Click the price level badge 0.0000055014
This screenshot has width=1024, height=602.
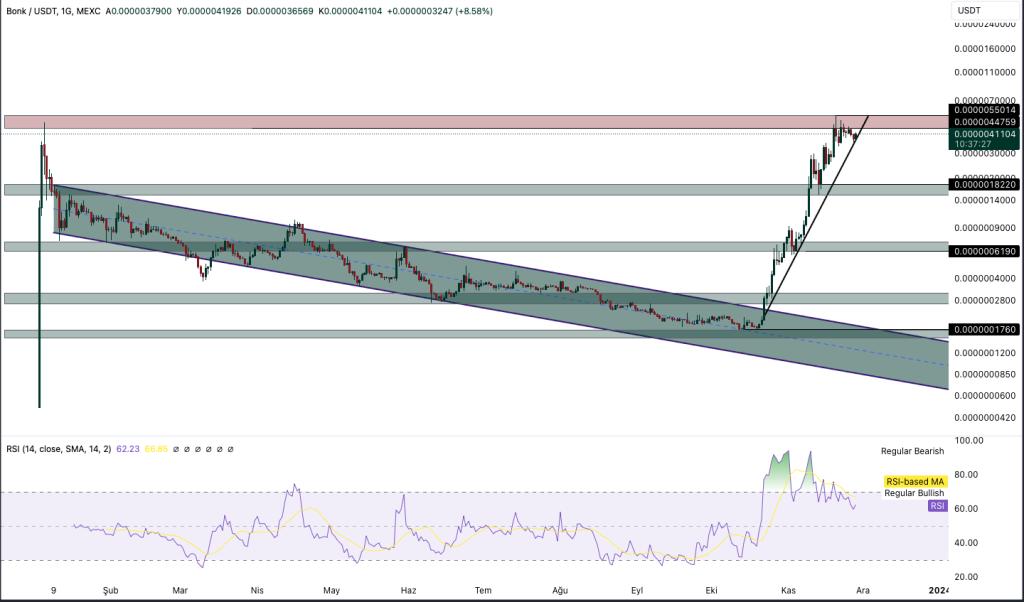pyautogui.click(x=985, y=108)
